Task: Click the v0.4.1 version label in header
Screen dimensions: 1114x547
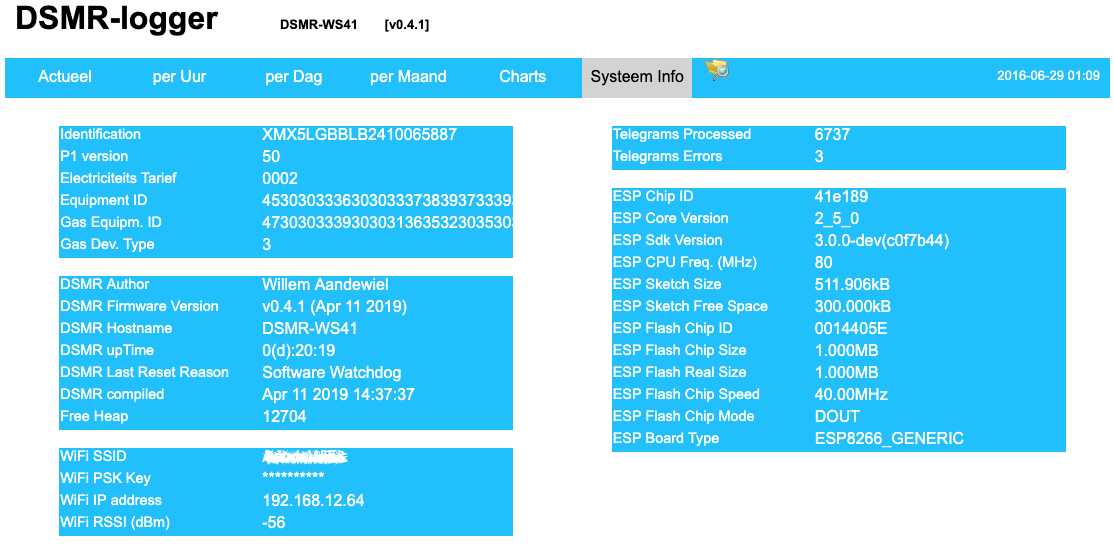Action: pyautogui.click(x=406, y=25)
